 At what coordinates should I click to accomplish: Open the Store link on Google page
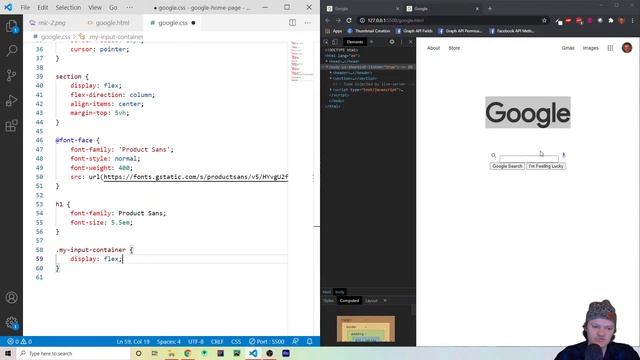454,48
